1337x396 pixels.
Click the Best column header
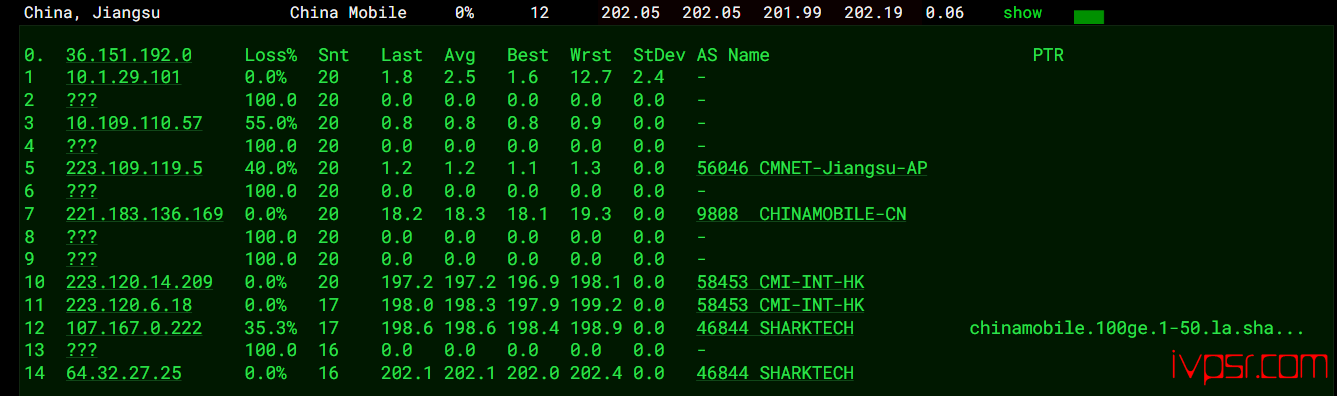click(528, 56)
